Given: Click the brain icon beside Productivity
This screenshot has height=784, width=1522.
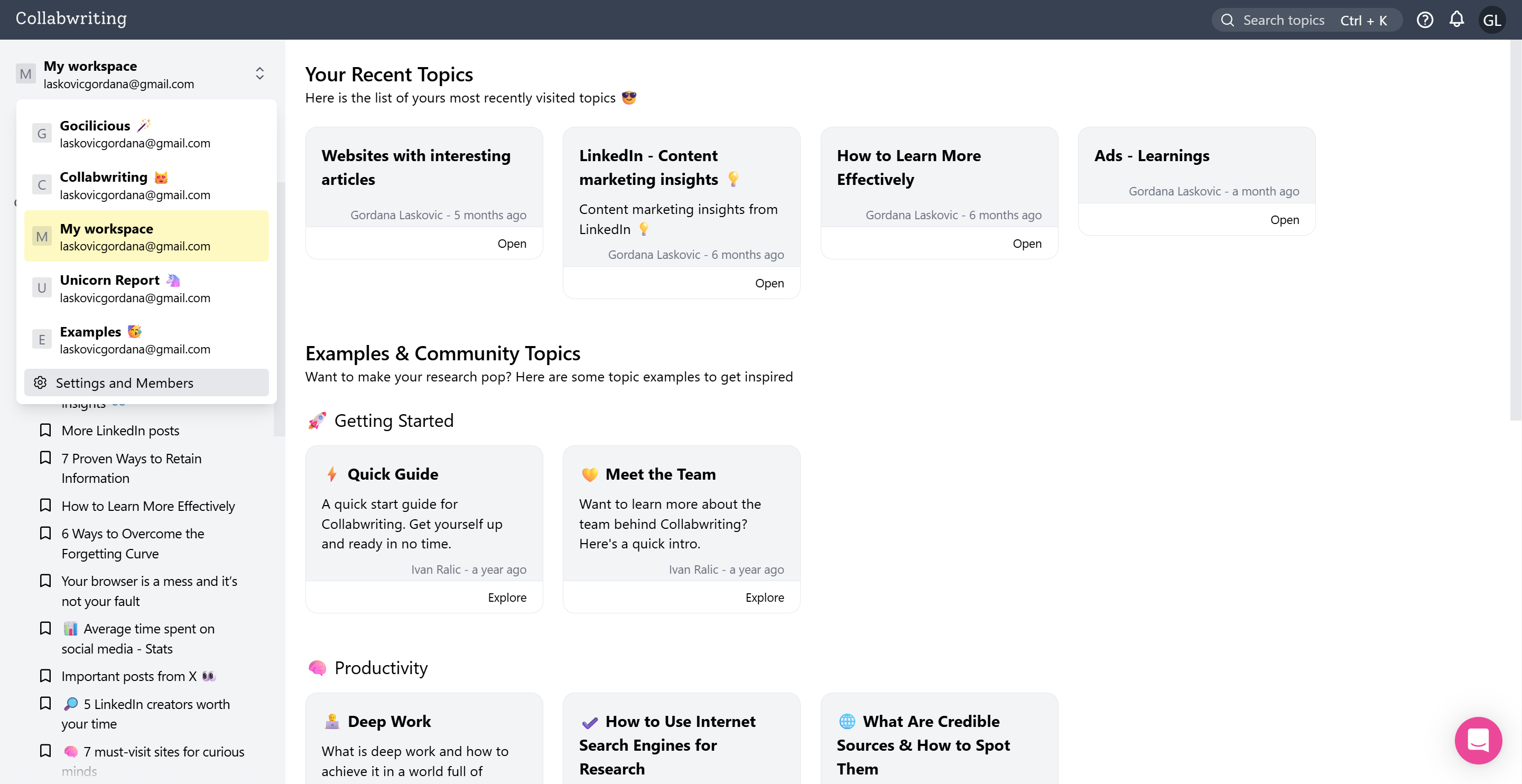Looking at the screenshot, I should tap(317, 668).
